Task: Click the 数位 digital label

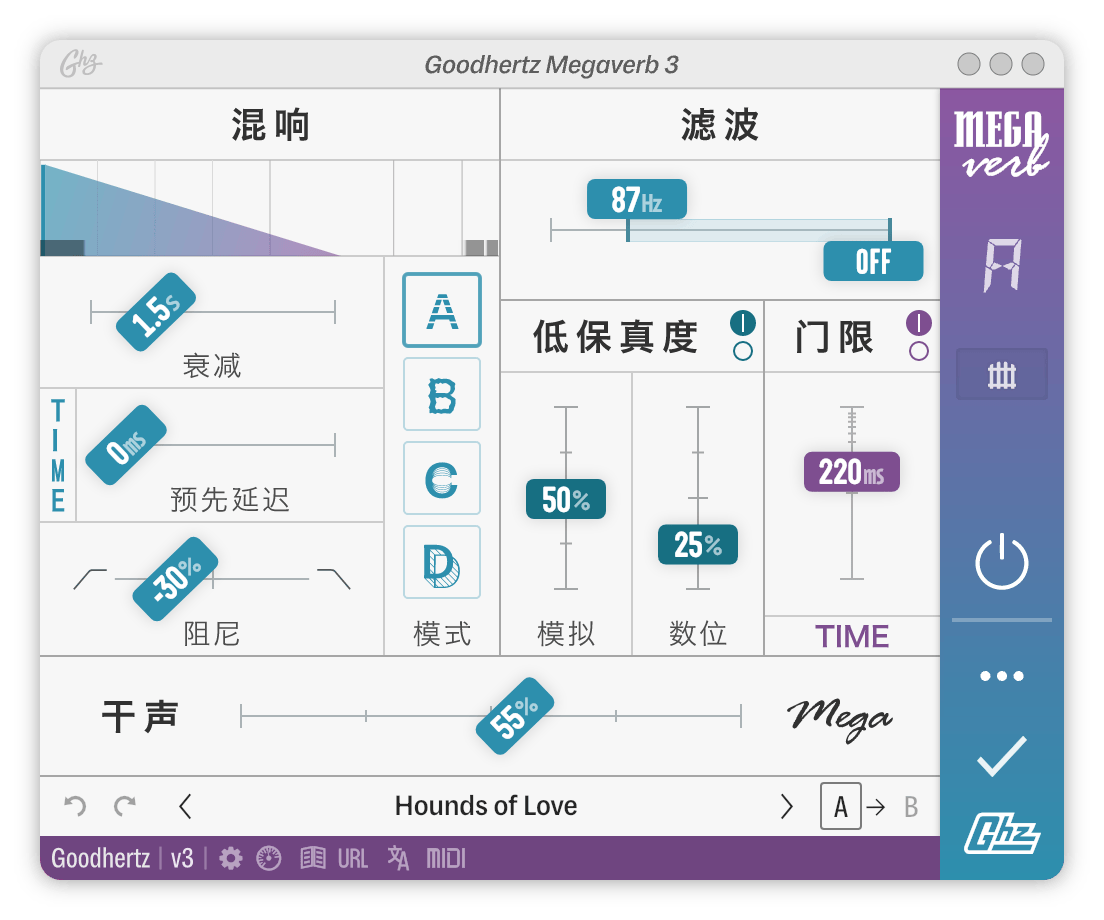Action: 698,634
